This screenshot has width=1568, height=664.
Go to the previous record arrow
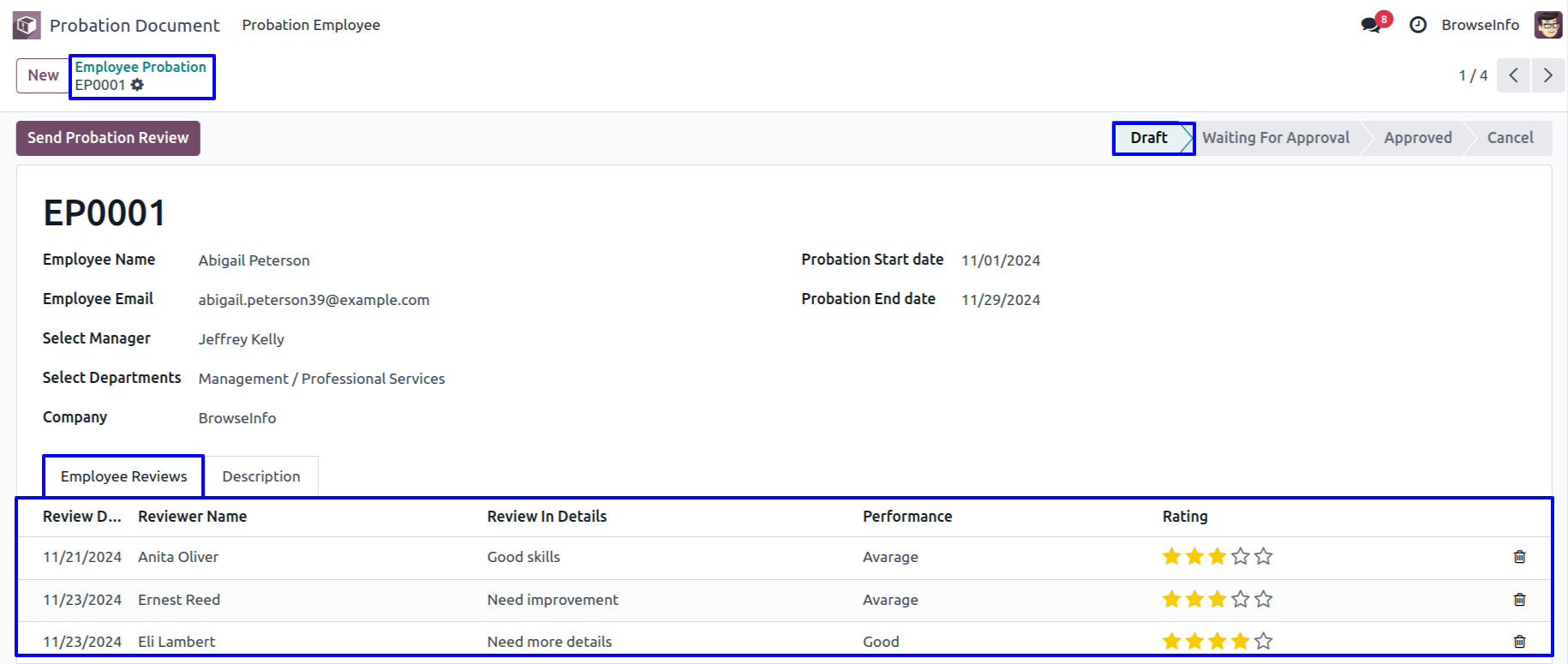click(1513, 75)
